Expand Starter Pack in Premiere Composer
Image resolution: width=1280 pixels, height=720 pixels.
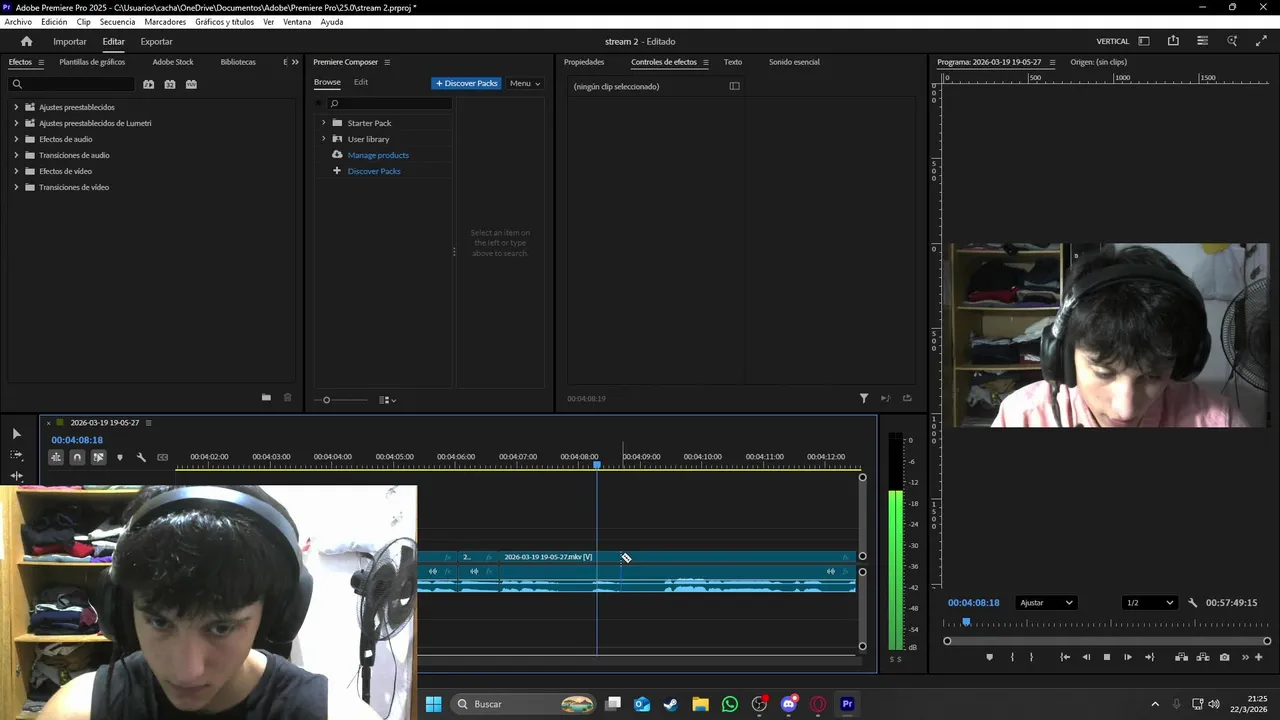pyautogui.click(x=323, y=123)
